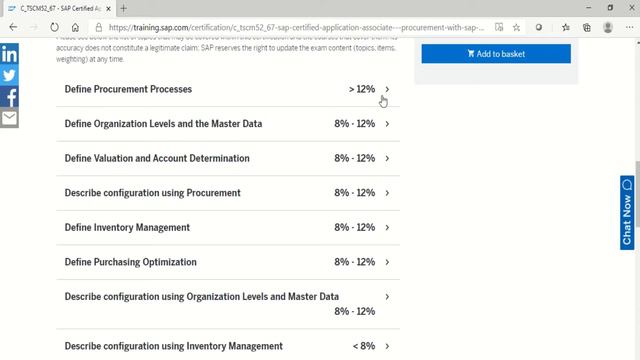
Task: Click Define Purchasing Optimization title
Action: tap(131, 262)
